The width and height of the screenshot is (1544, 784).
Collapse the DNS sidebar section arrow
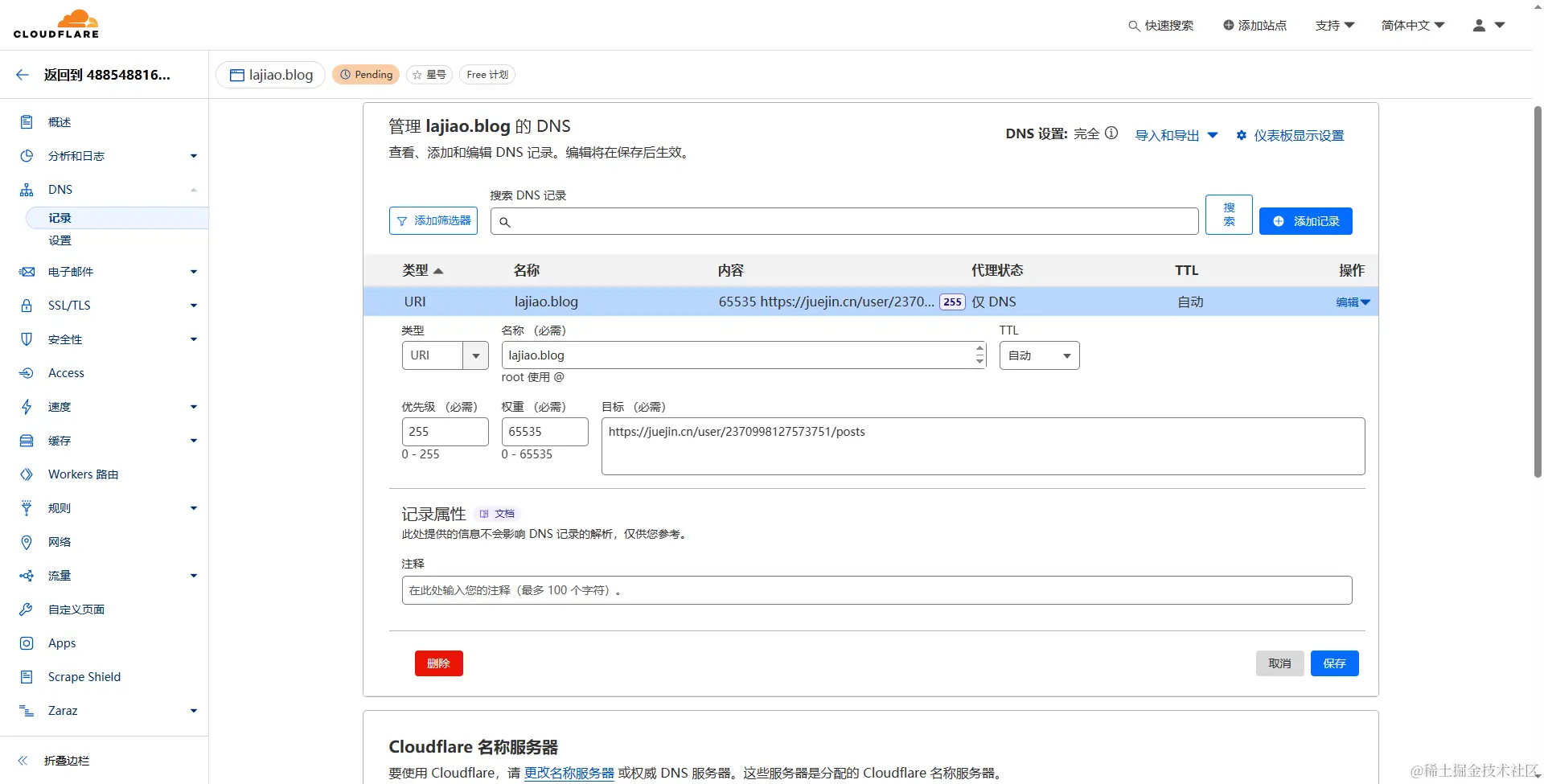coord(194,190)
